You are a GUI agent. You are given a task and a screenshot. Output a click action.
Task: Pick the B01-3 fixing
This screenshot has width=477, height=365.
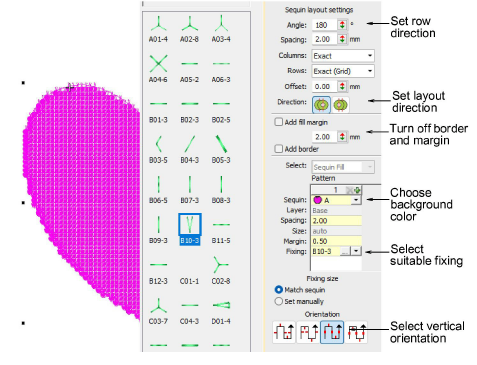coord(158,111)
